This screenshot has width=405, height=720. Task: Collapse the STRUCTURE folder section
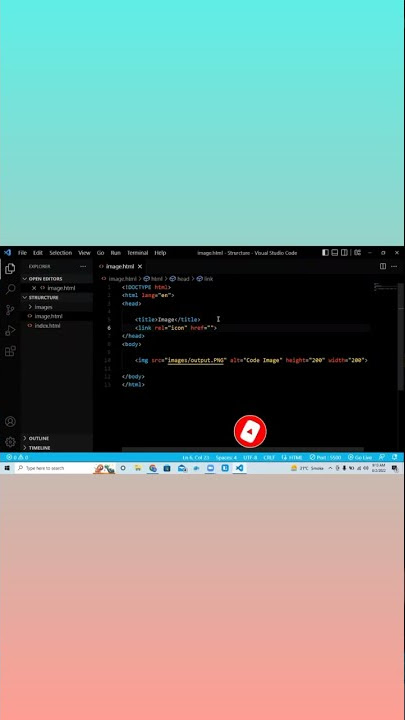(43, 298)
